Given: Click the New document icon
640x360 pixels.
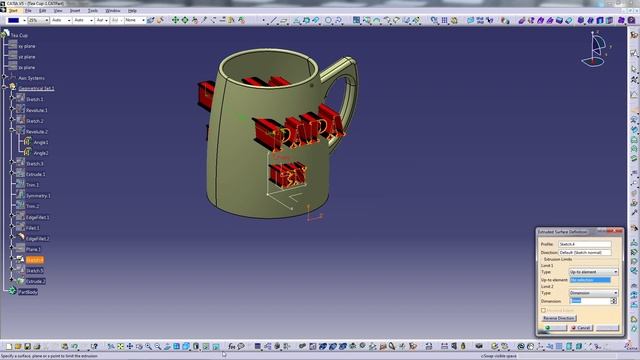Looking at the screenshot, I should [x=9, y=347].
